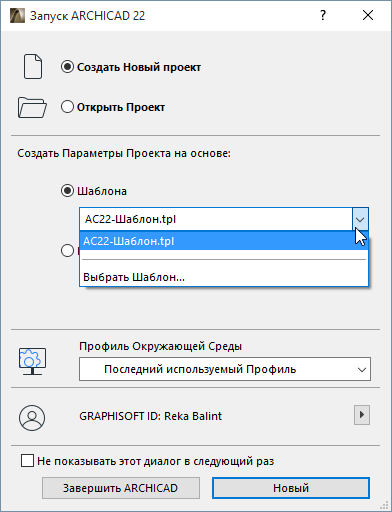392x512 pixels.
Task: Click the ARCHICAD logo in title bar
Action: (x=17, y=16)
